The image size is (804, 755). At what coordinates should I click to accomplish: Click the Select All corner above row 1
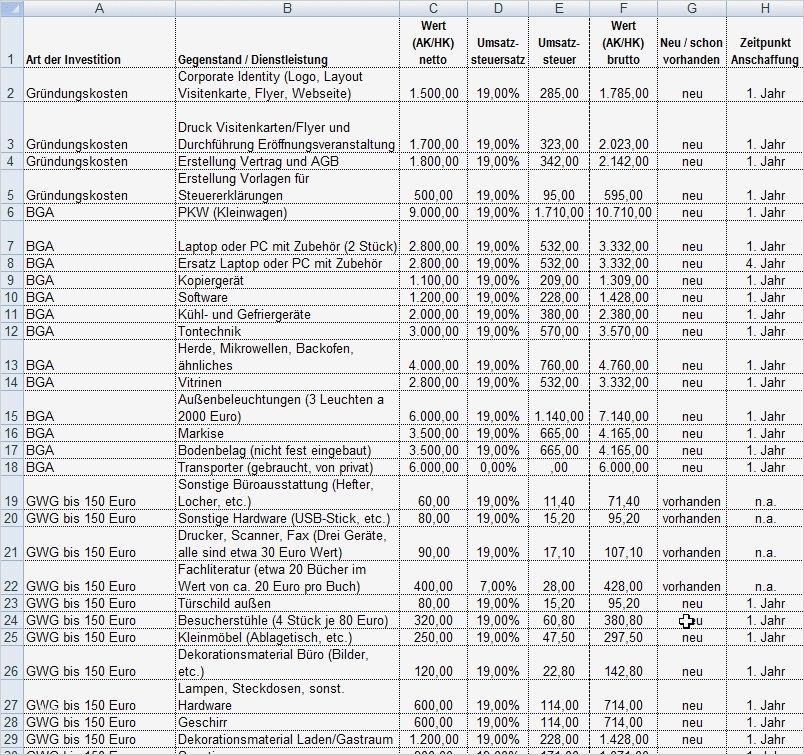pos(12,8)
